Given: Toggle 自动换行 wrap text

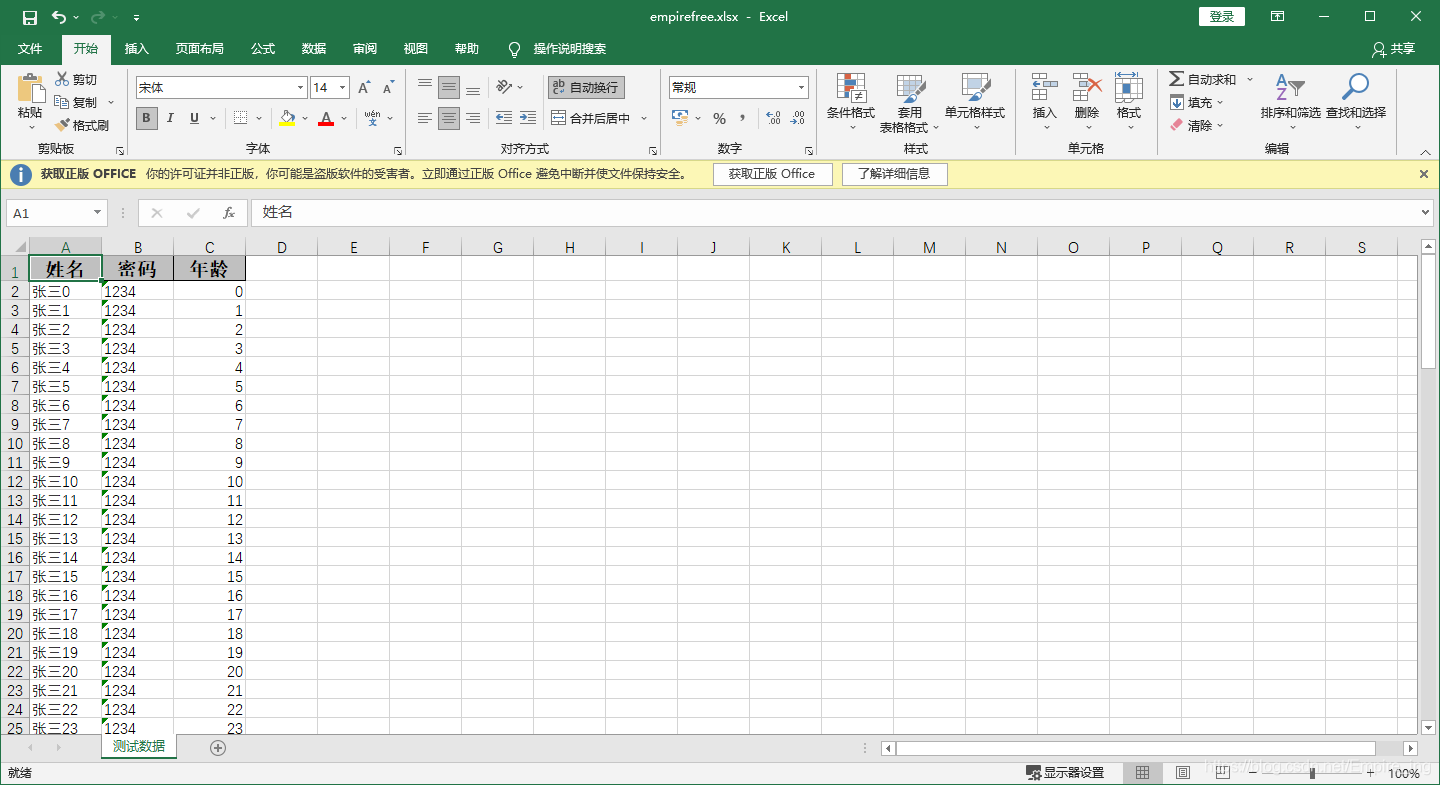Looking at the screenshot, I should (585, 87).
